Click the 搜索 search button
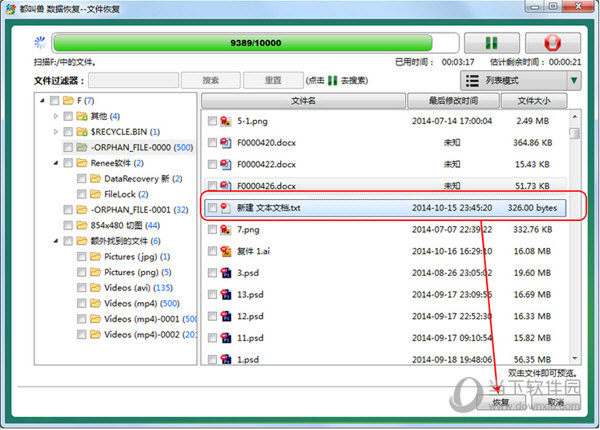Image resolution: width=600 pixels, height=430 pixels. click(x=211, y=80)
